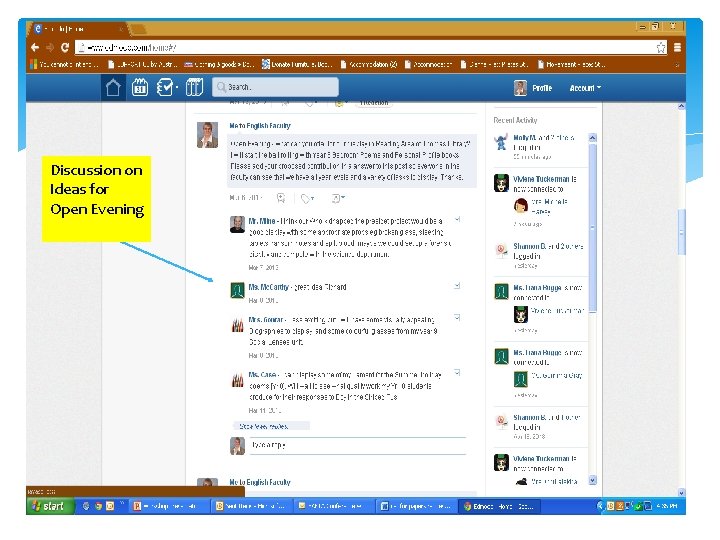The height and width of the screenshot is (540, 720).
Task: Switch to the Edmodo Chrome taskbar button
Action: (499, 506)
